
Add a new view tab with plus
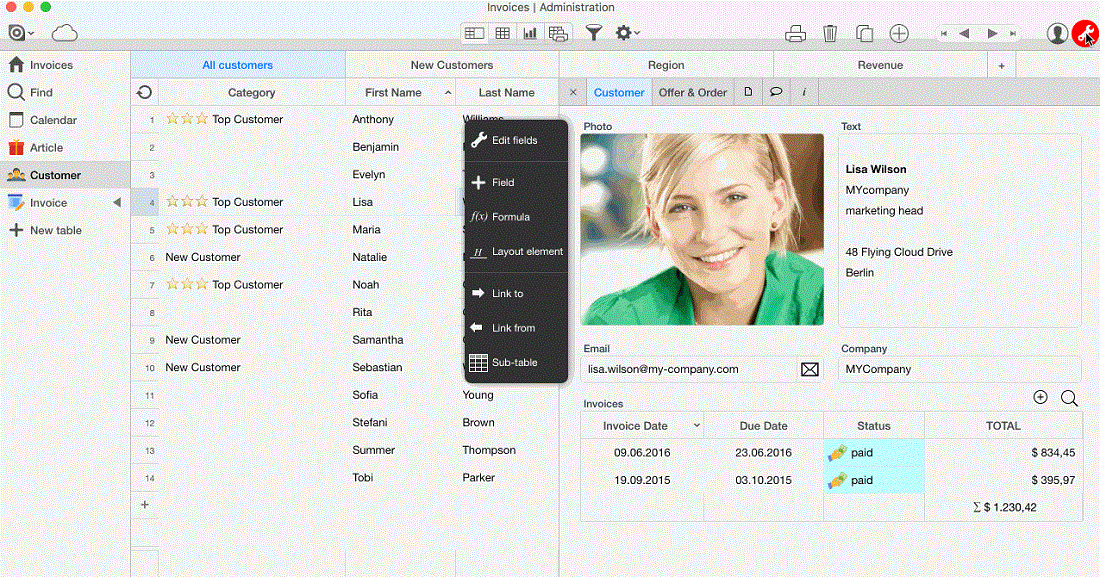click(1001, 65)
